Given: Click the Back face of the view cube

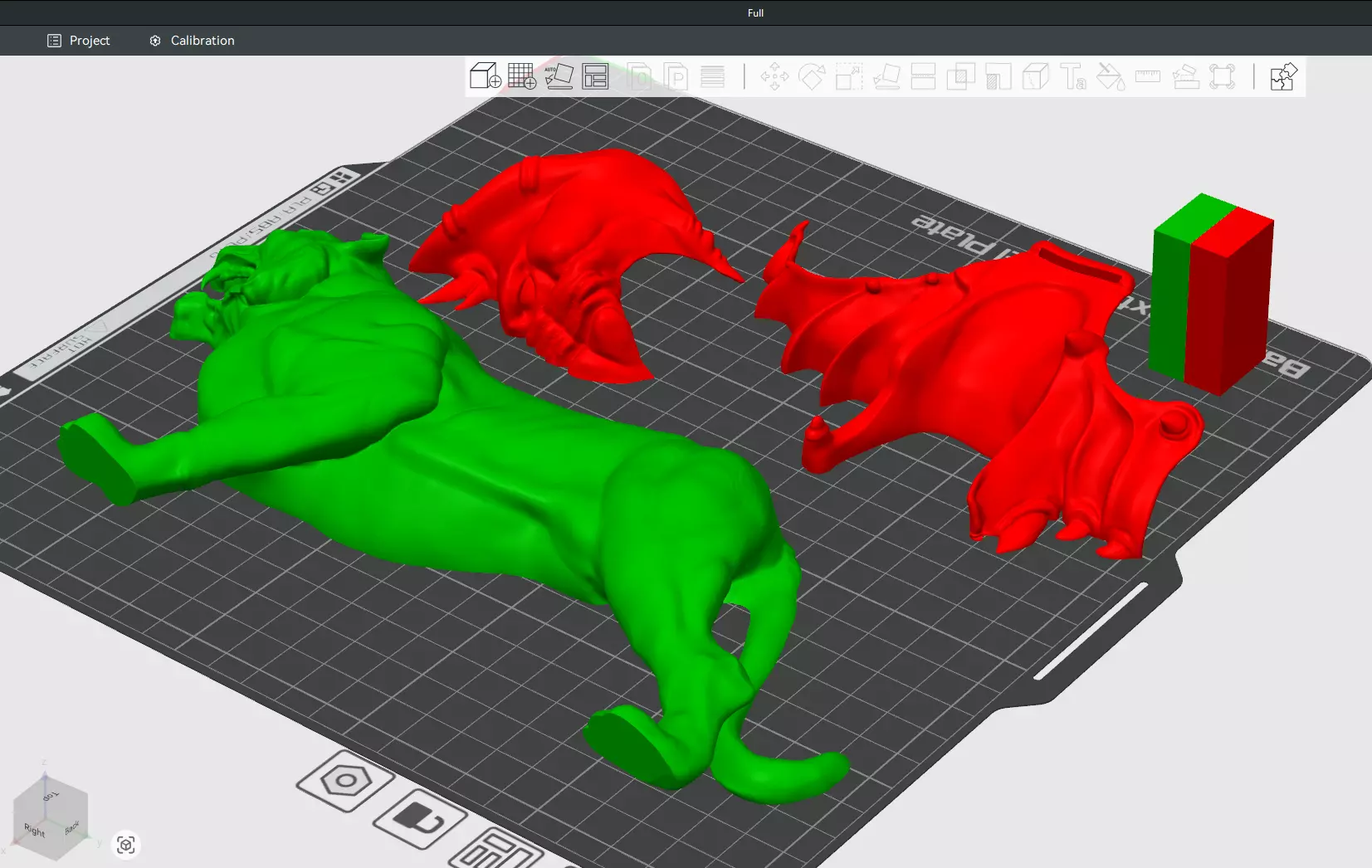Looking at the screenshot, I should 71,827.
